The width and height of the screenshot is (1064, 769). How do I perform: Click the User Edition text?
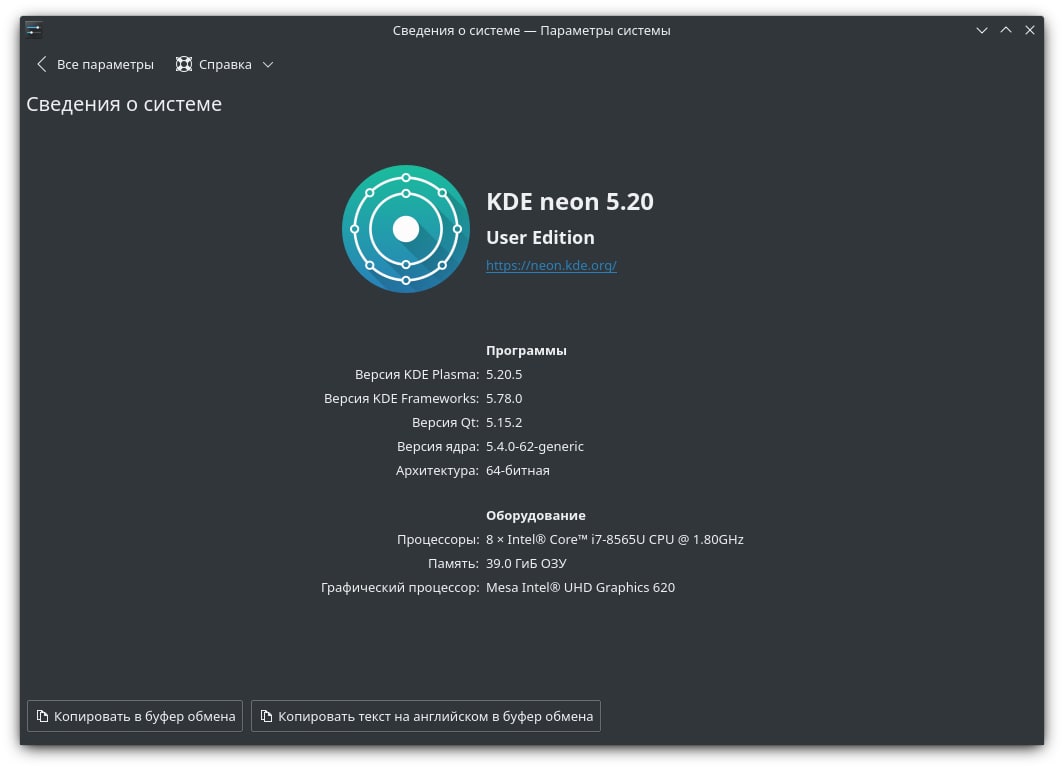[x=540, y=238]
